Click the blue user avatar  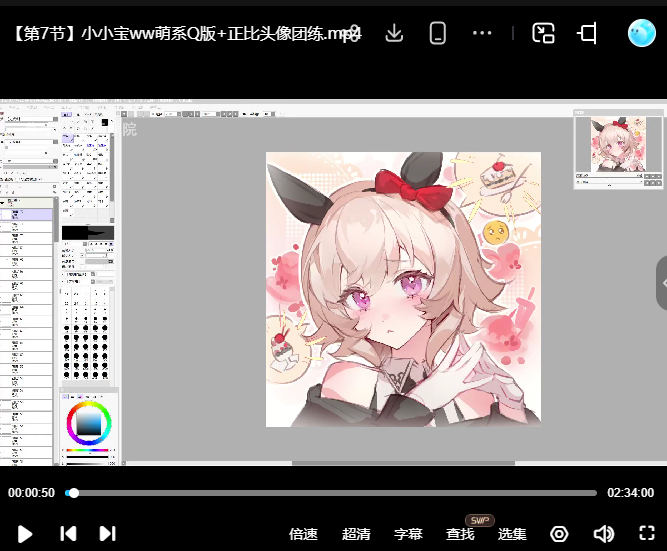point(641,33)
